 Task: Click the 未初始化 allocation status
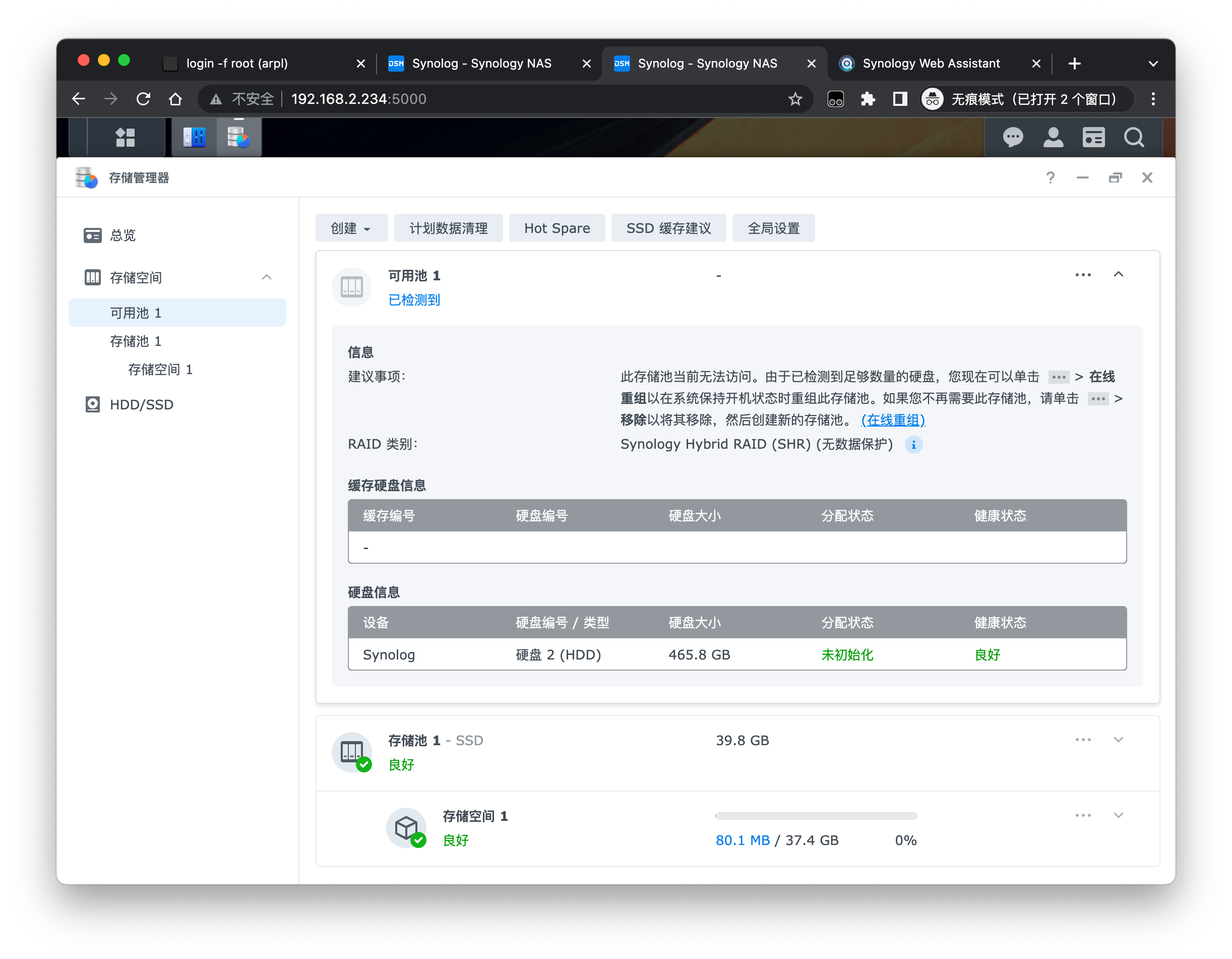pos(847,654)
